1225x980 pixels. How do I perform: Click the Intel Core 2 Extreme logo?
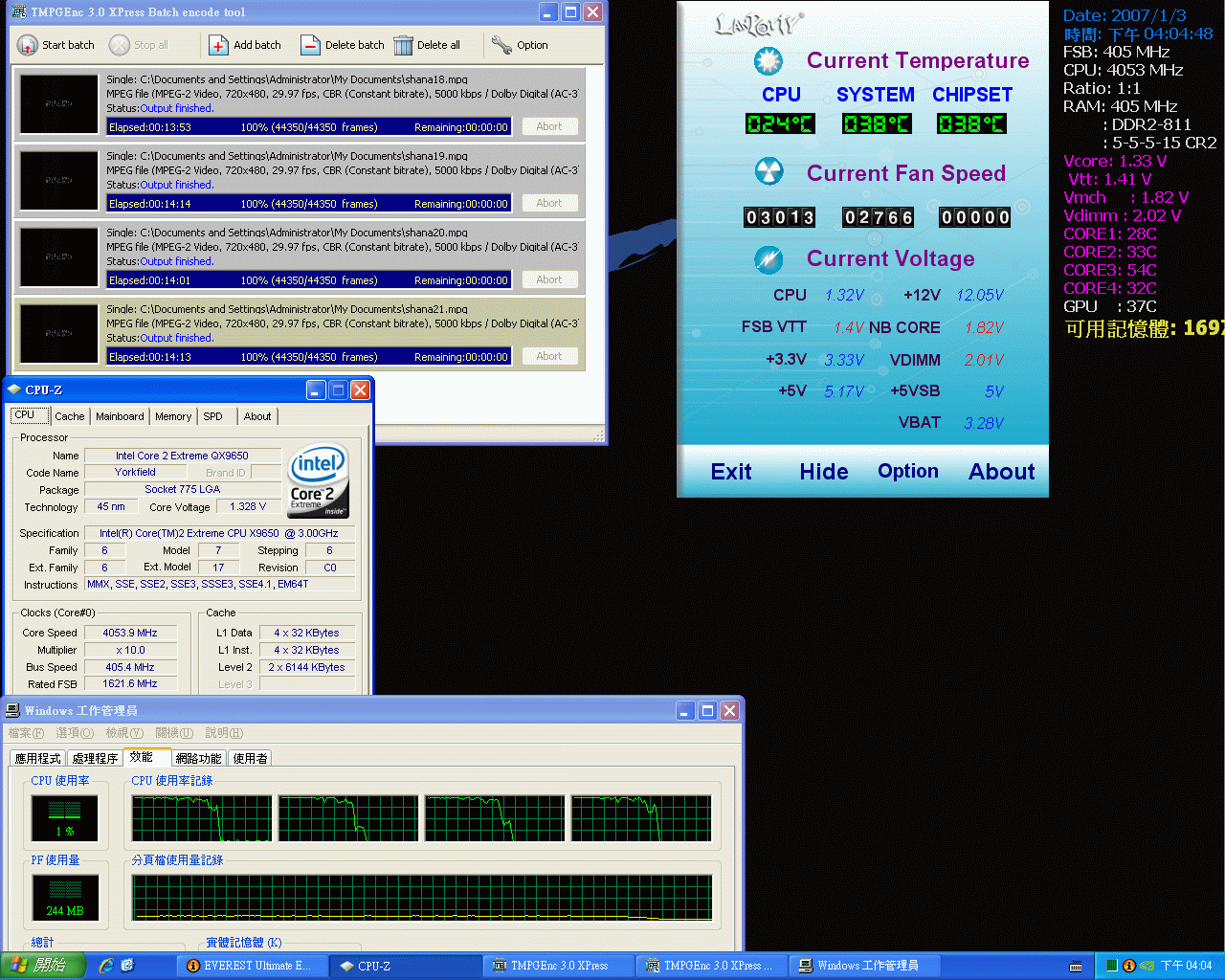point(319,480)
